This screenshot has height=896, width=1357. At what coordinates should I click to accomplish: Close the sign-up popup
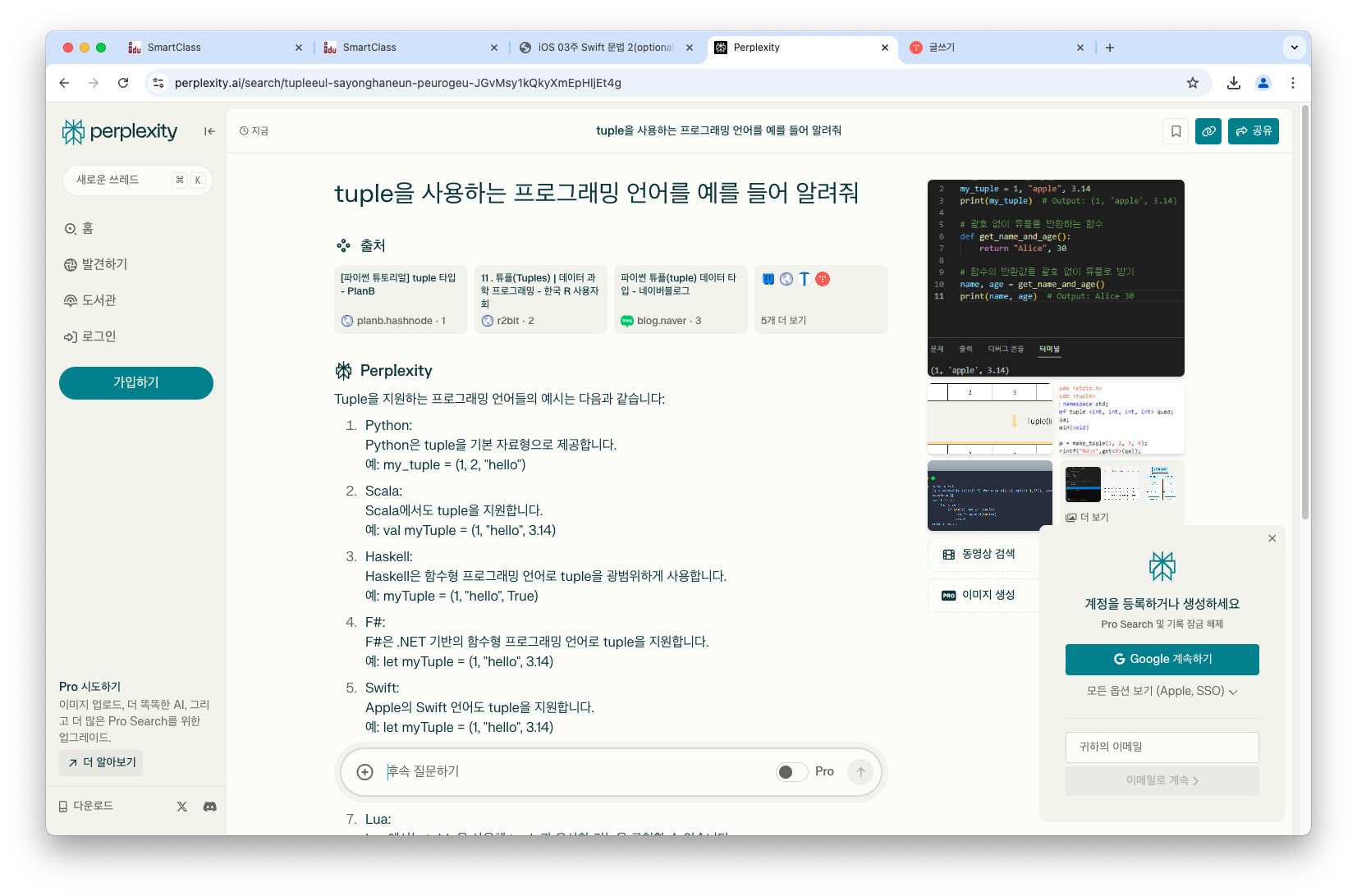[x=1272, y=538]
